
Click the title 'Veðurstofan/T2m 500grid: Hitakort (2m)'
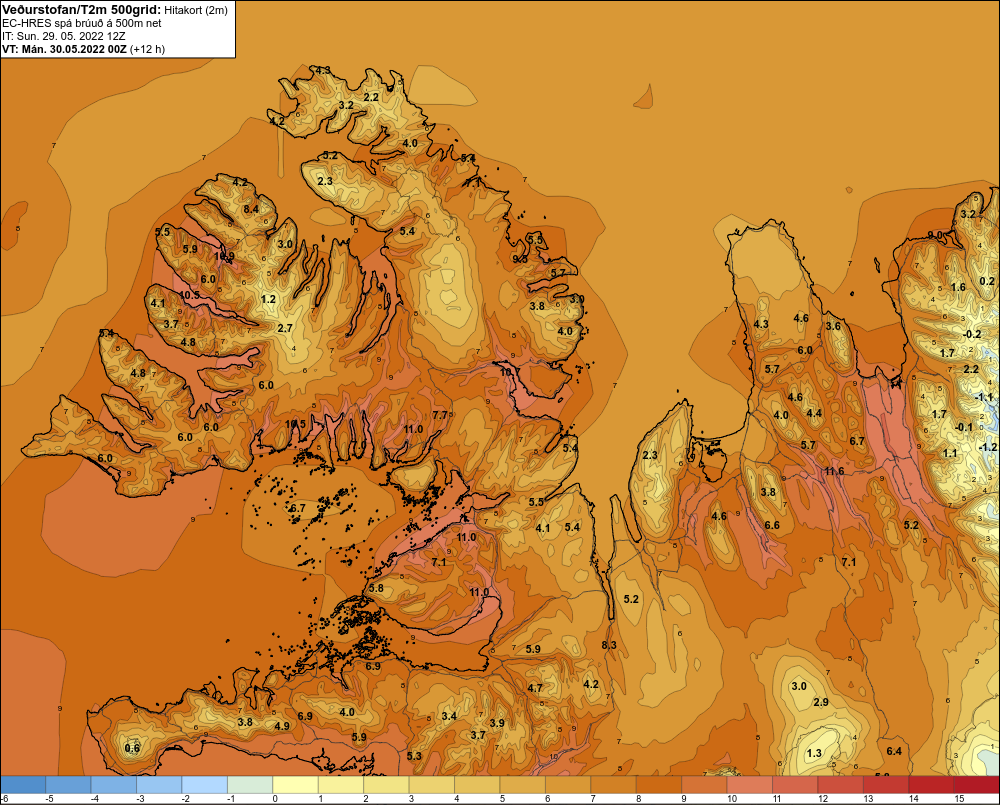click(x=115, y=10)
